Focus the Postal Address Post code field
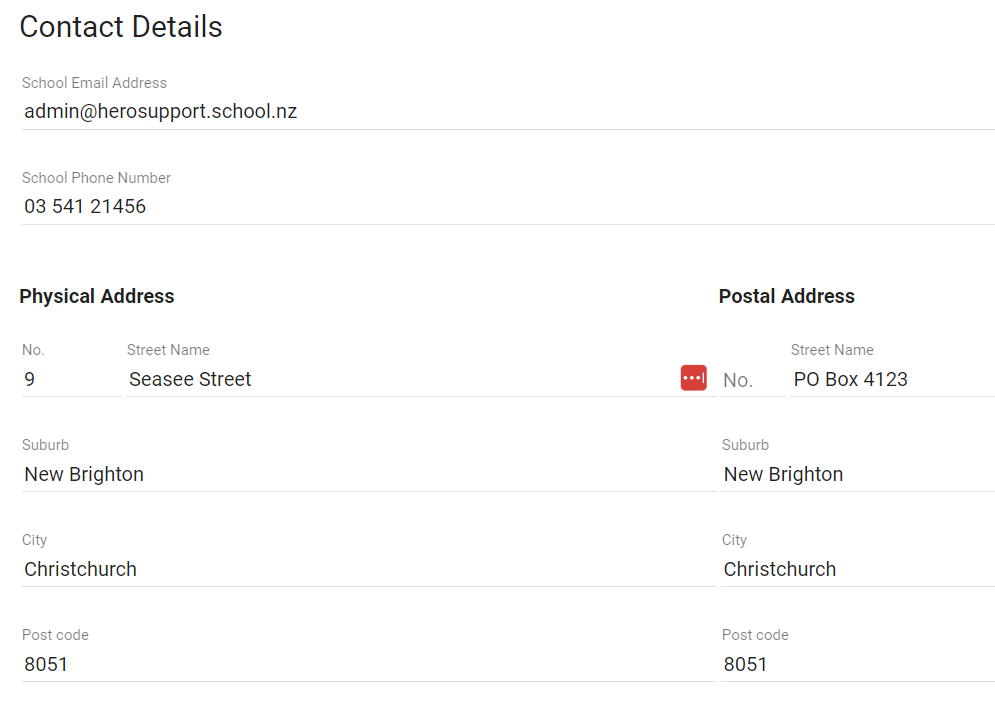Viewport: 995px width, 705px height. (857, 665)
